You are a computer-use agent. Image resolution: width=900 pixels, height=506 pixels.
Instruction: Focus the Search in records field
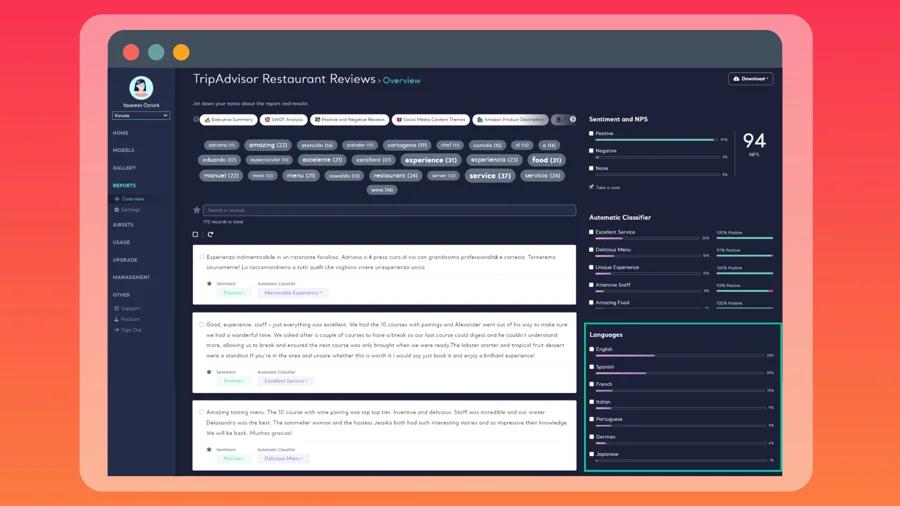[389, 210]
